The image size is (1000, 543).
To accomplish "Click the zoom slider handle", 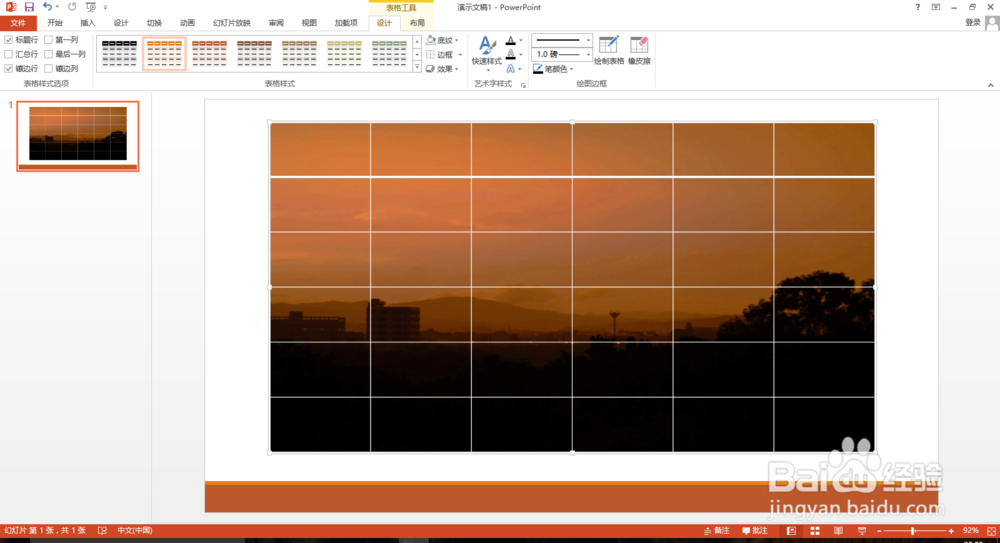I will coord(913,531).
